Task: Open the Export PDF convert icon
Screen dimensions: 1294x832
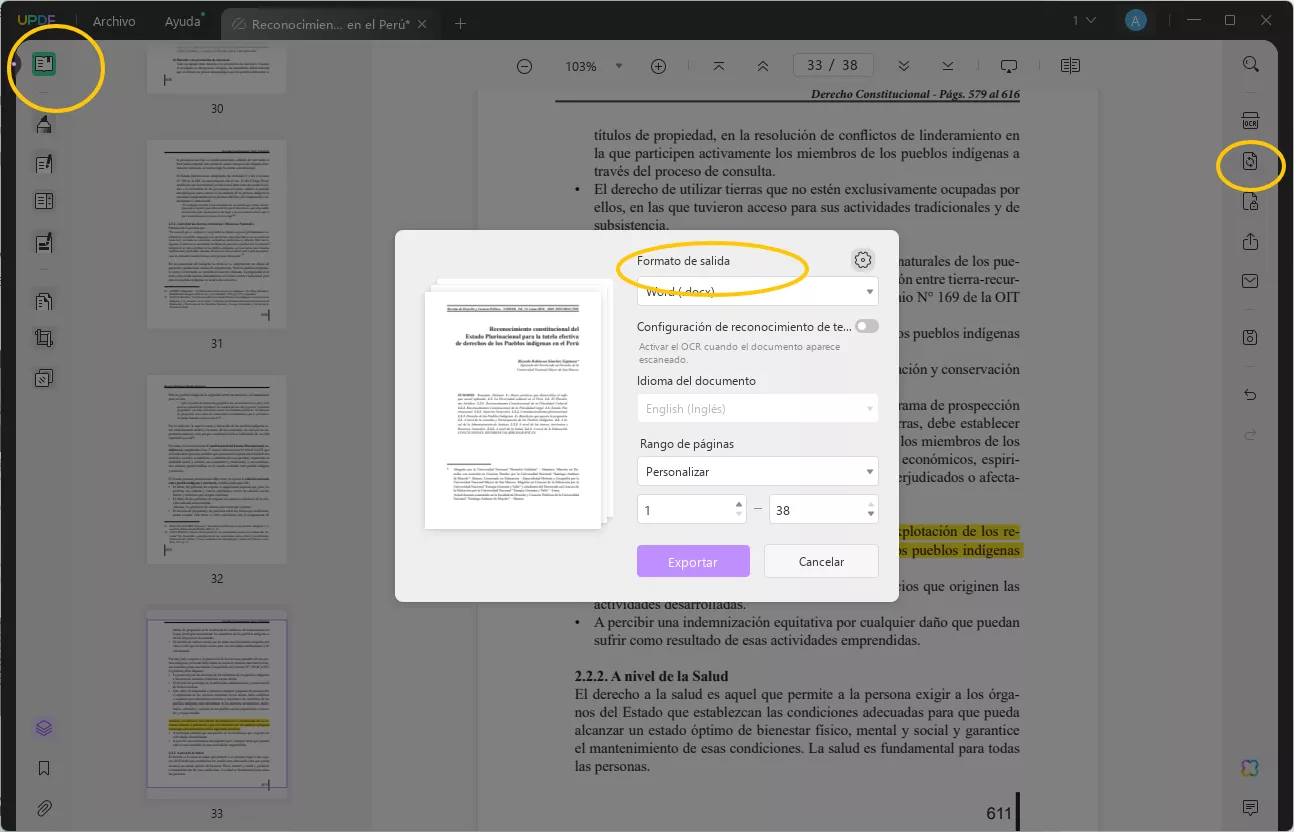Action: pyautogui.click(x=1250, y=162)
